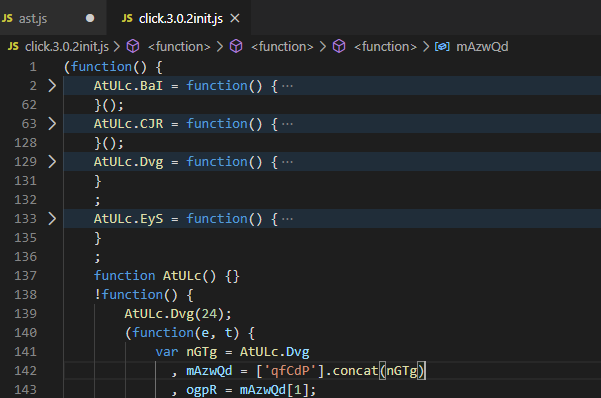Select the click.3.0.2init.js tab

pyautogui.click(x=181, y=18)
